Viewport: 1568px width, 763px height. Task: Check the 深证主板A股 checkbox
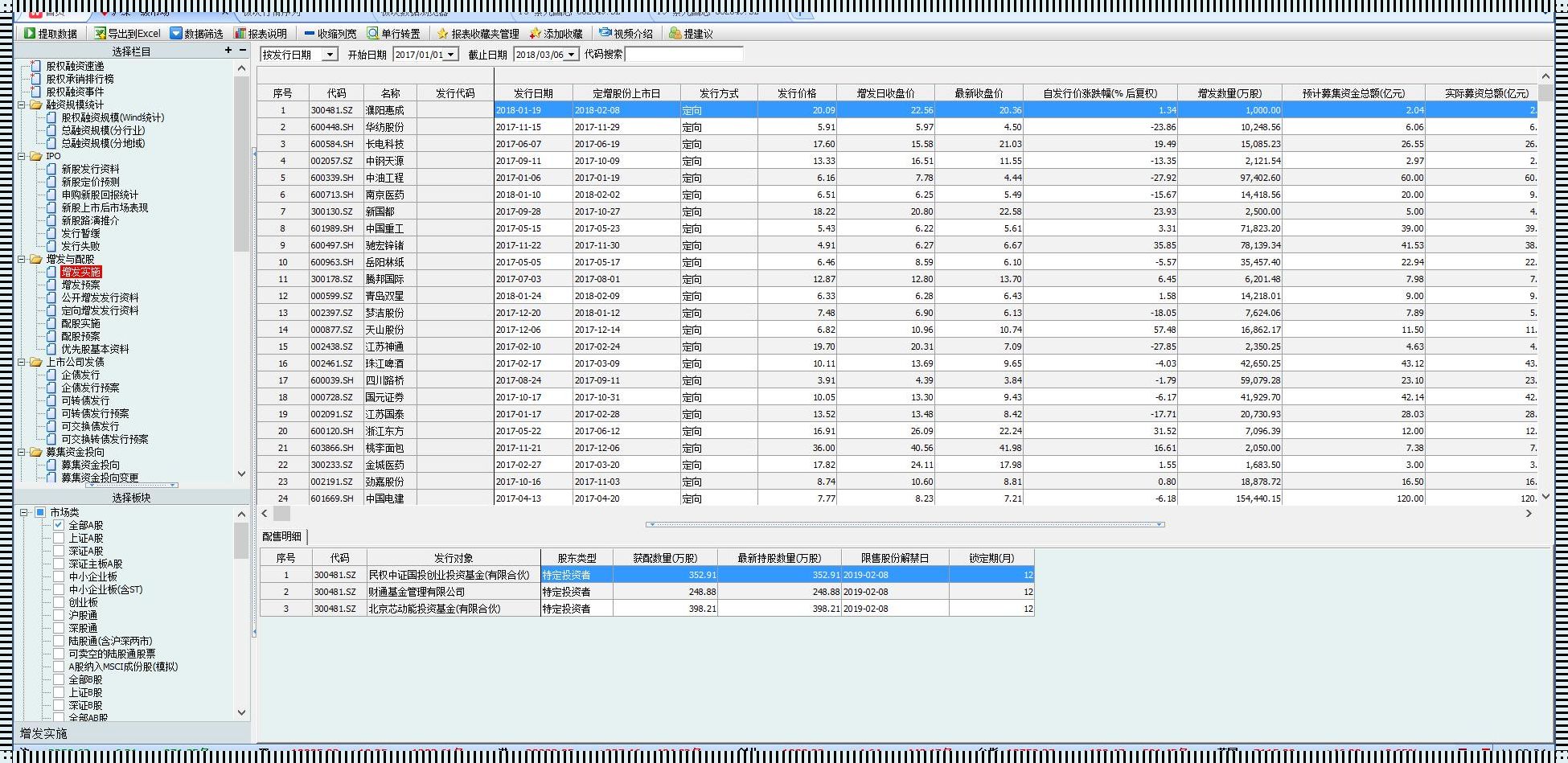(59, 564)
